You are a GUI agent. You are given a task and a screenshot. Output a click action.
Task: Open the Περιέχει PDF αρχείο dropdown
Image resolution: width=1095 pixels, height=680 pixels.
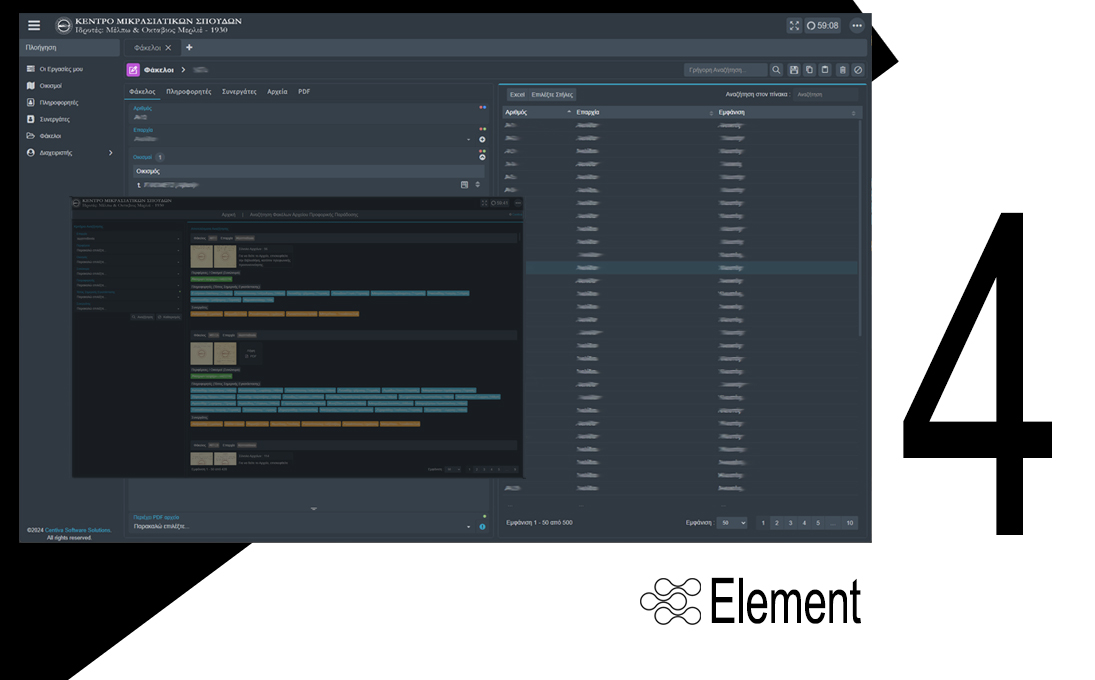pyautogui.click(x=302, y=526)
